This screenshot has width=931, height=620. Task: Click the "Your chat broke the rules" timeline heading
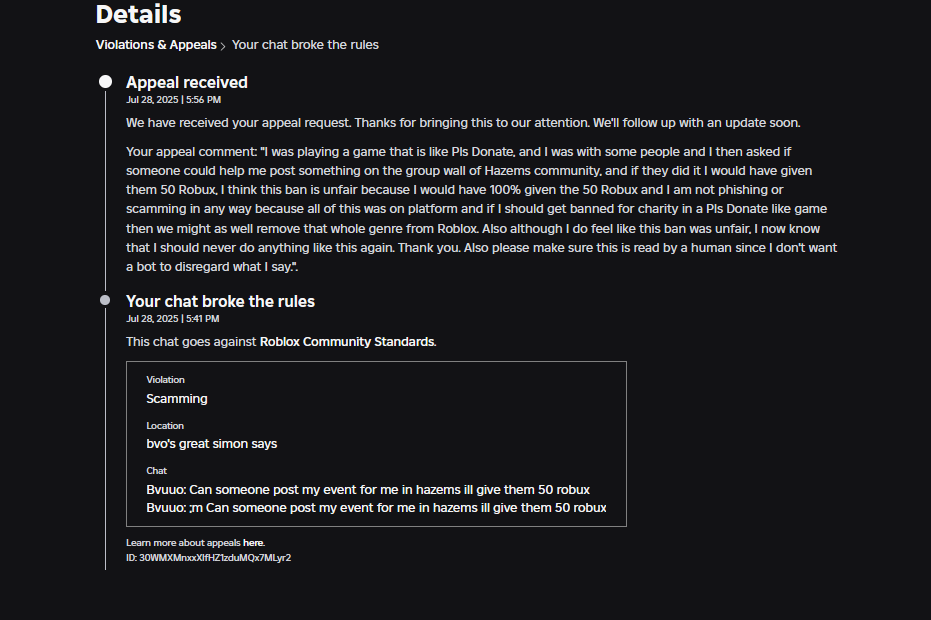(x=220, y=301)
